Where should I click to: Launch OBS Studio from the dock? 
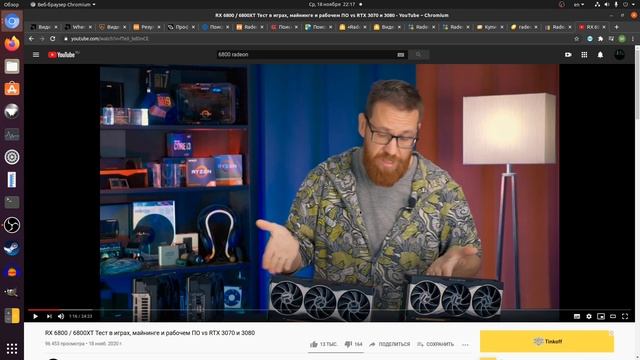(12, 225)
